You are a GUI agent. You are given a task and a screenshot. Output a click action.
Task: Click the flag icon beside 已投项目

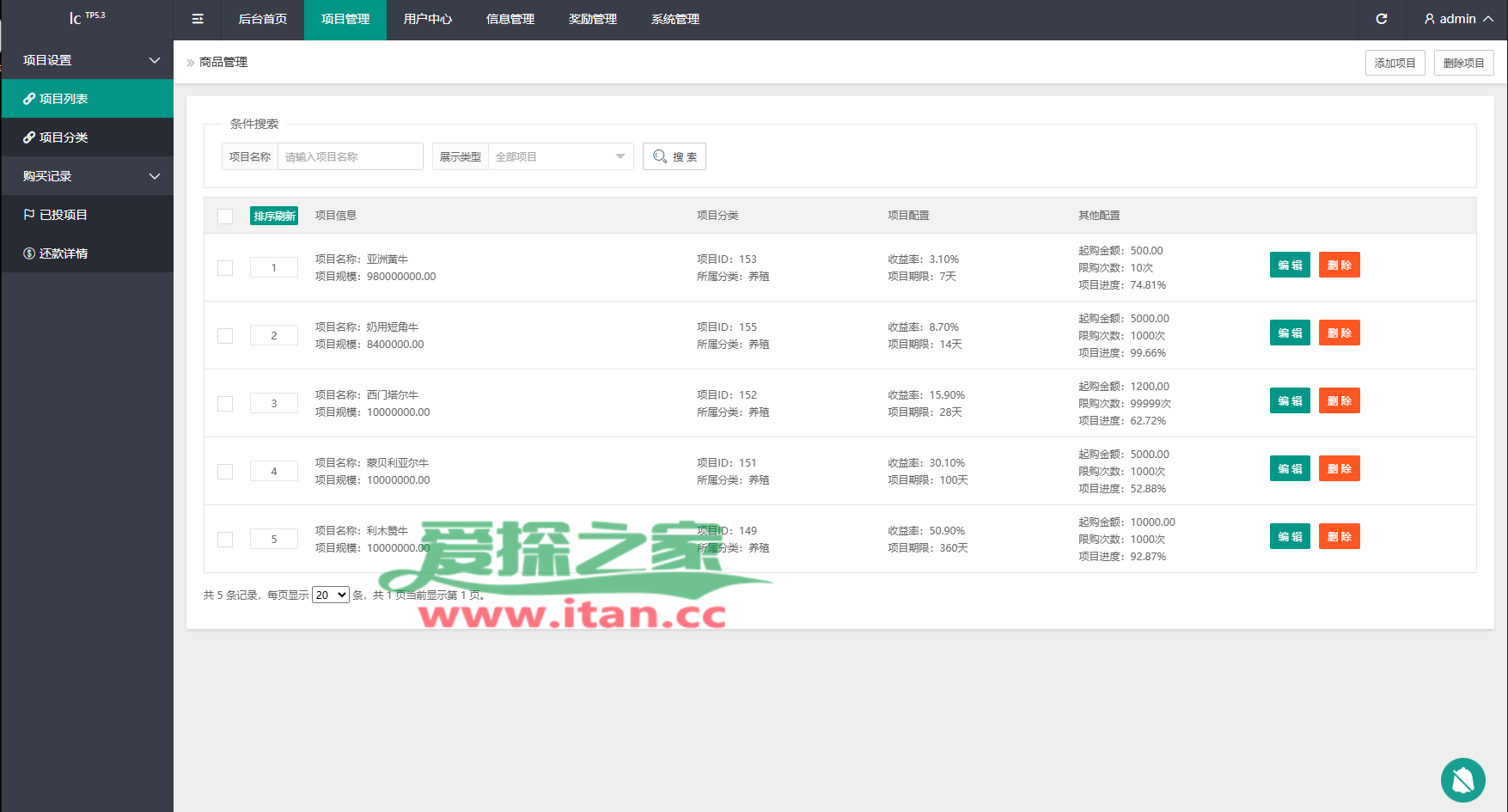[x=29, y=215]
